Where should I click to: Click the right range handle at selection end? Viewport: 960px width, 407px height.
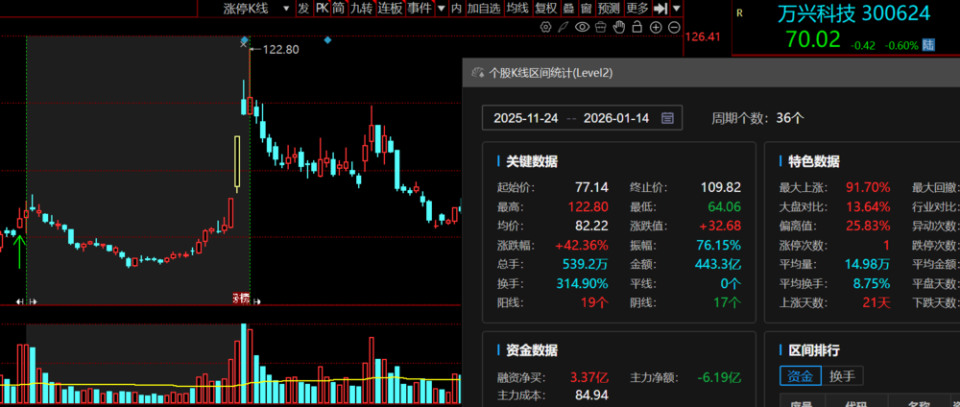point(256,301)
